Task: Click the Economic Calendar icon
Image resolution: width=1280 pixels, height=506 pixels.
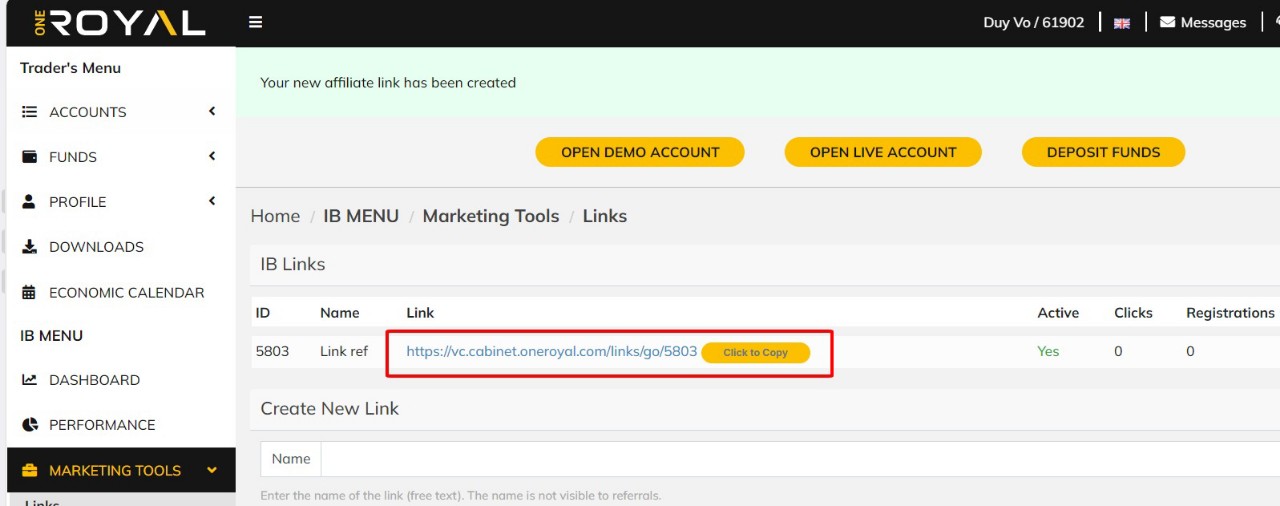Action: point(29,293)
